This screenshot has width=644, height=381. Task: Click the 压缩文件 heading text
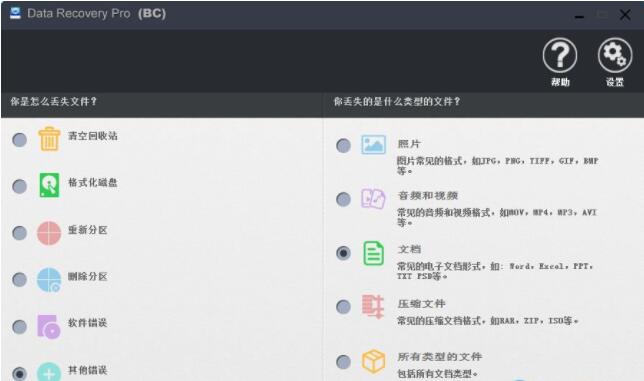(421, 303)
